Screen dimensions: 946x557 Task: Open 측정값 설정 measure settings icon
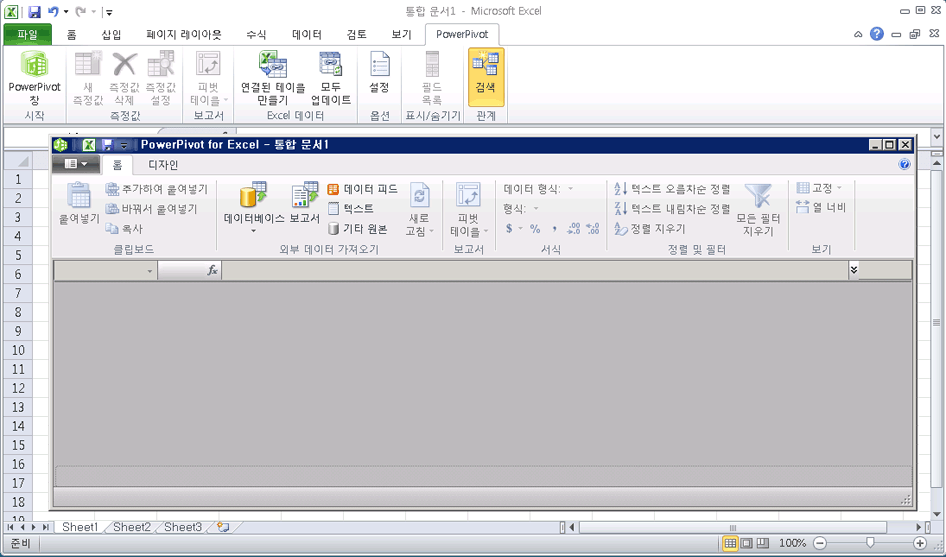tap(160, 63)
